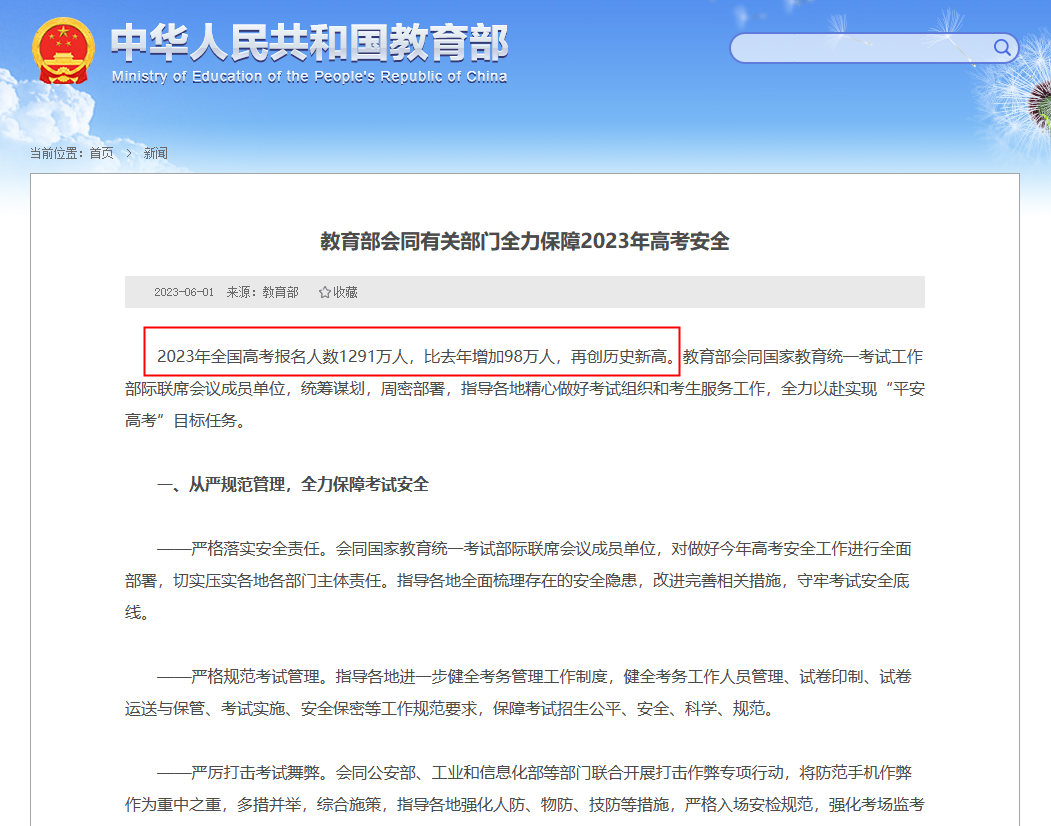1051x826 pixels.
Task: Click the search magnifier icon
Action: (1002, 48)
